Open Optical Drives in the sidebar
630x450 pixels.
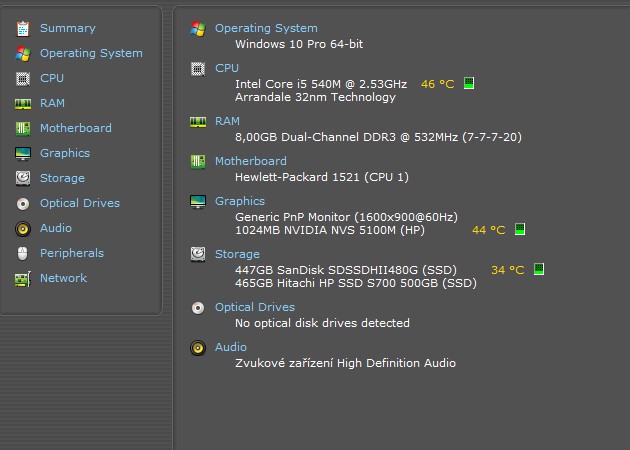[x=80, y=203]
